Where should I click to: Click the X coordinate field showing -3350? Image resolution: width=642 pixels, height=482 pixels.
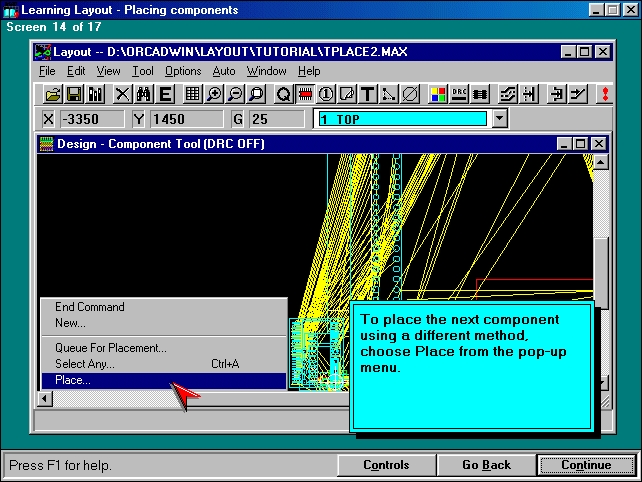90,119
